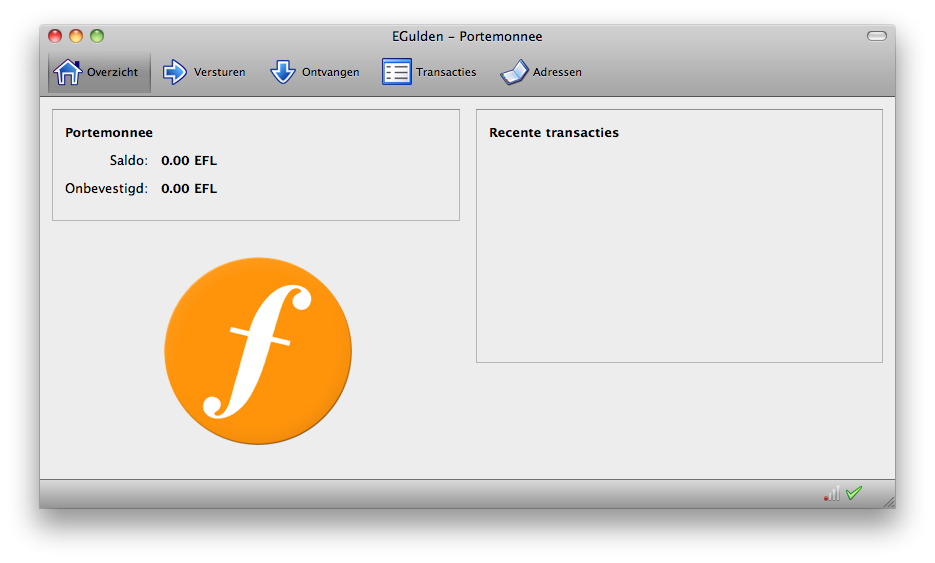
Task: Click the toolbar toggle pill button
Action: 877,36
